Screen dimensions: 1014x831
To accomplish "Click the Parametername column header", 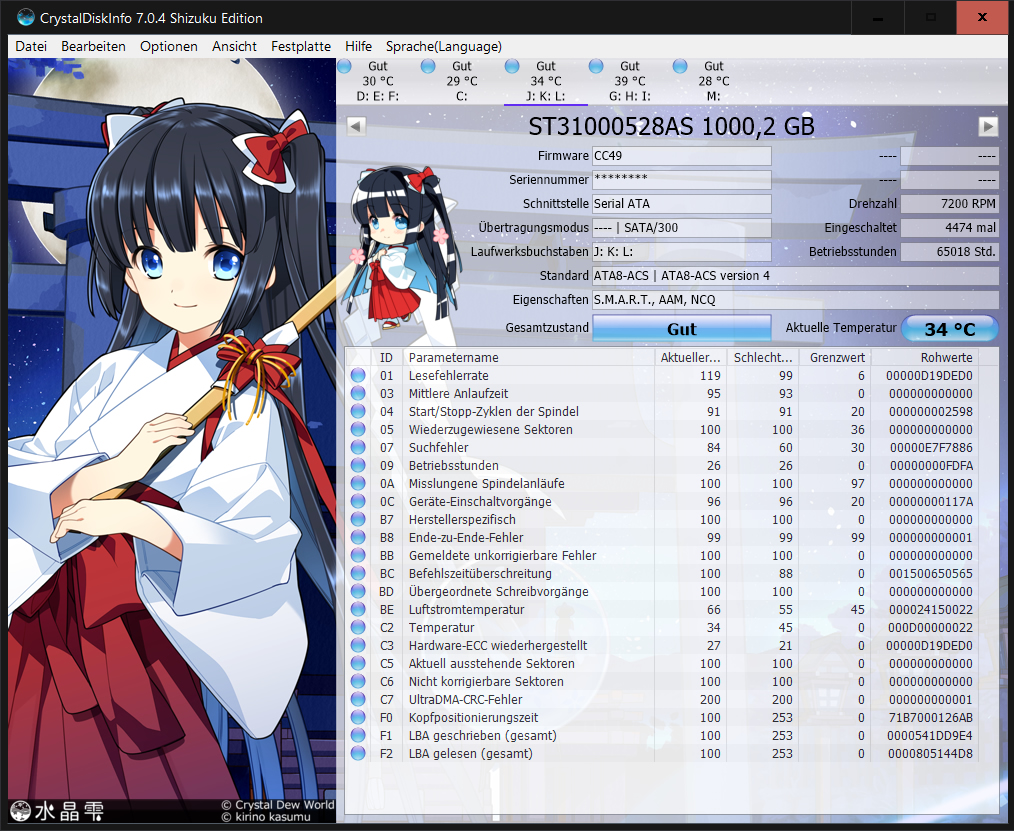I will pos(529,358).
